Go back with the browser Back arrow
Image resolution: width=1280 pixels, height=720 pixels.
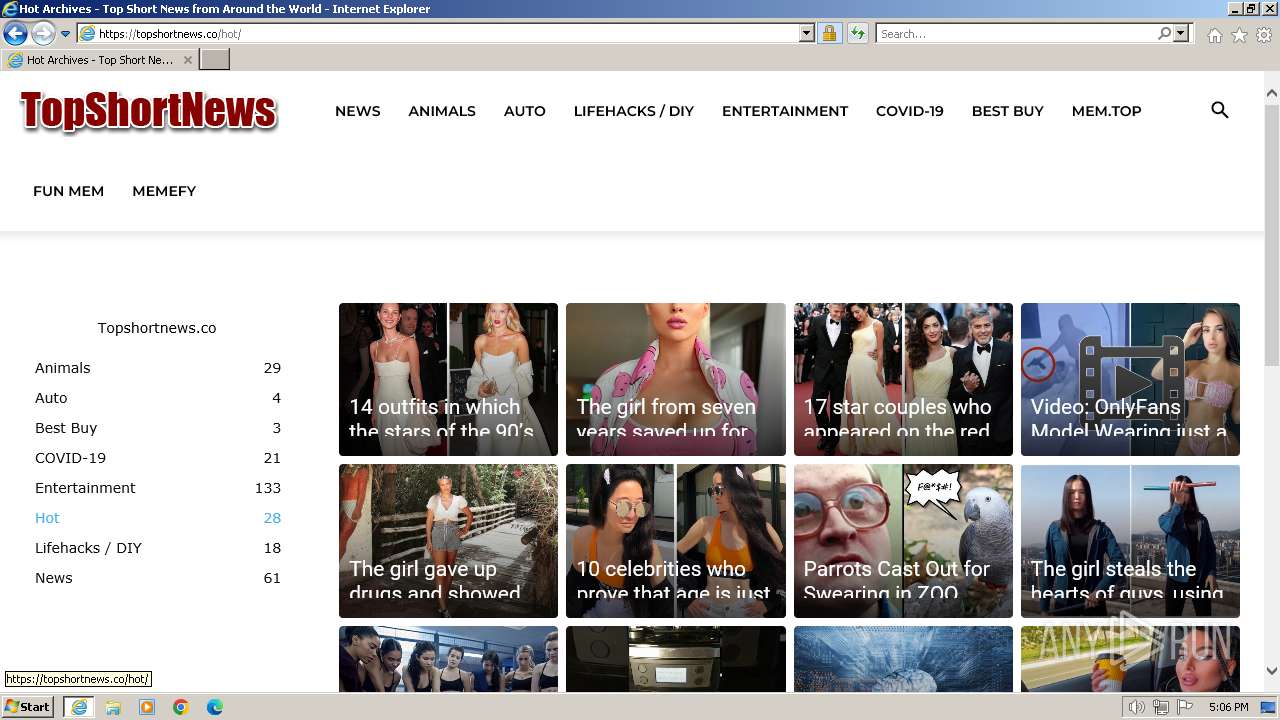(x=15, y=34)
